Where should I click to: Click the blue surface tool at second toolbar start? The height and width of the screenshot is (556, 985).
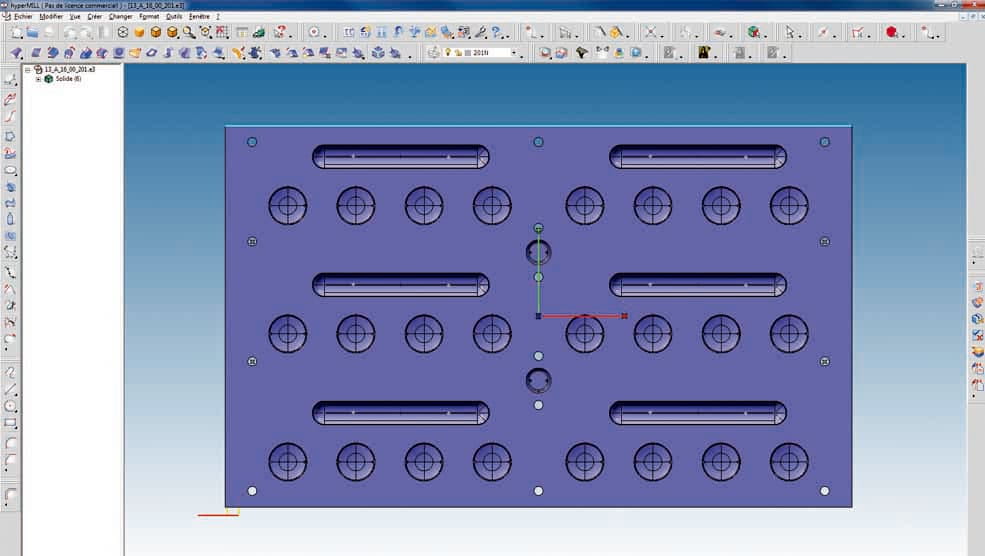pos(17,53)
